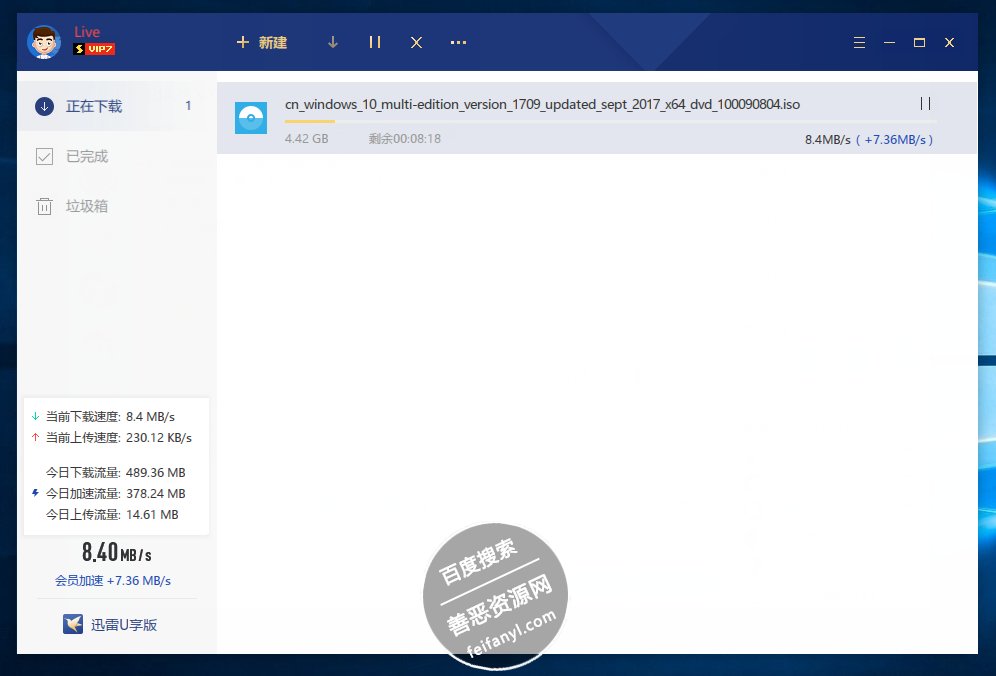Click the ISO disc file icon

(x=251, y=118)
